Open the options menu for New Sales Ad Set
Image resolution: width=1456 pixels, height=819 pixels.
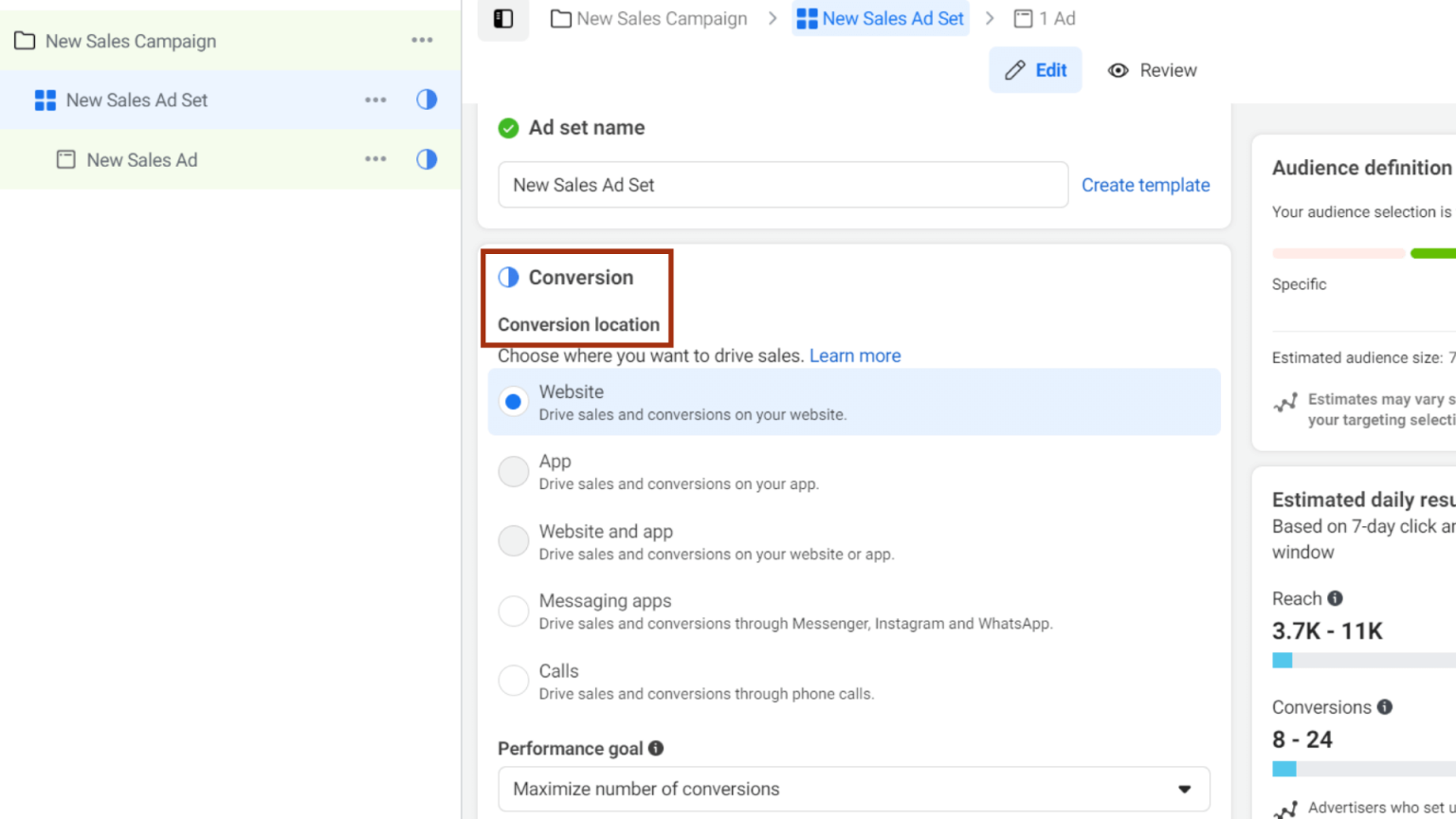375,100
